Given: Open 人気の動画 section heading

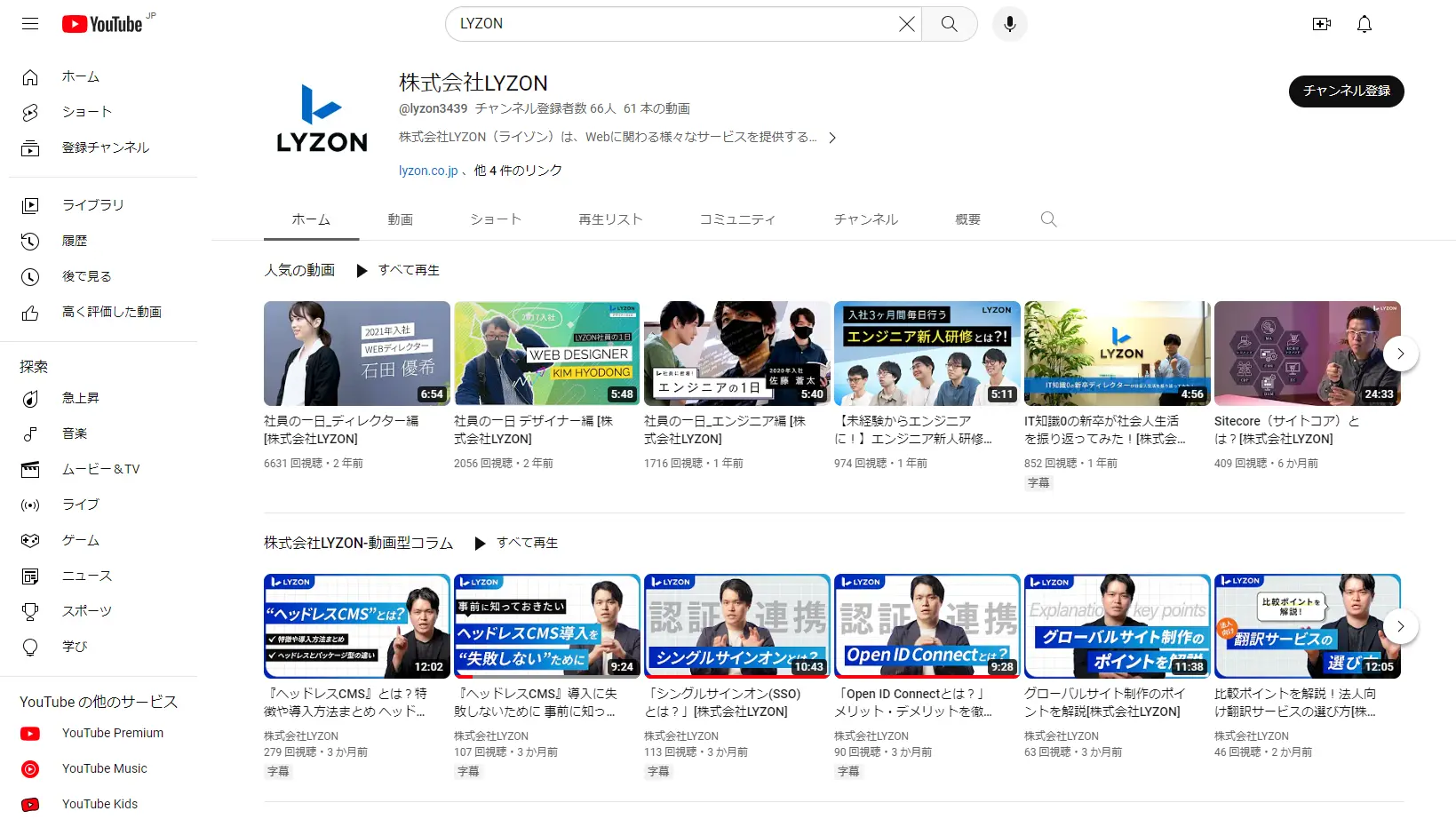Looking at the screenshot, I should click(x=299, y=270).
